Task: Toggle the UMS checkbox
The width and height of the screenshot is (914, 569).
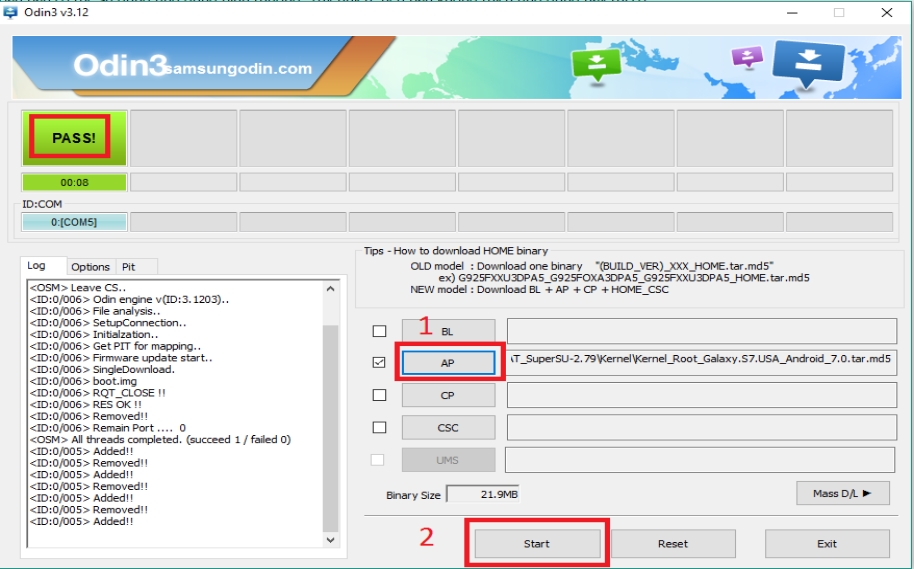Action: point(378,460)
